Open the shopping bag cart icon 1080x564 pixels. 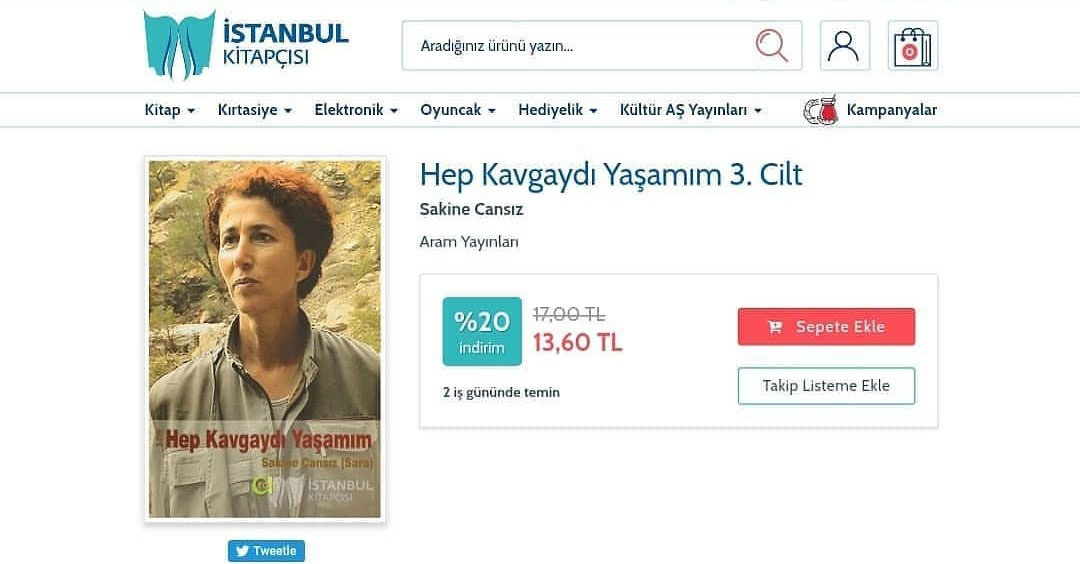tap(913, 46)
